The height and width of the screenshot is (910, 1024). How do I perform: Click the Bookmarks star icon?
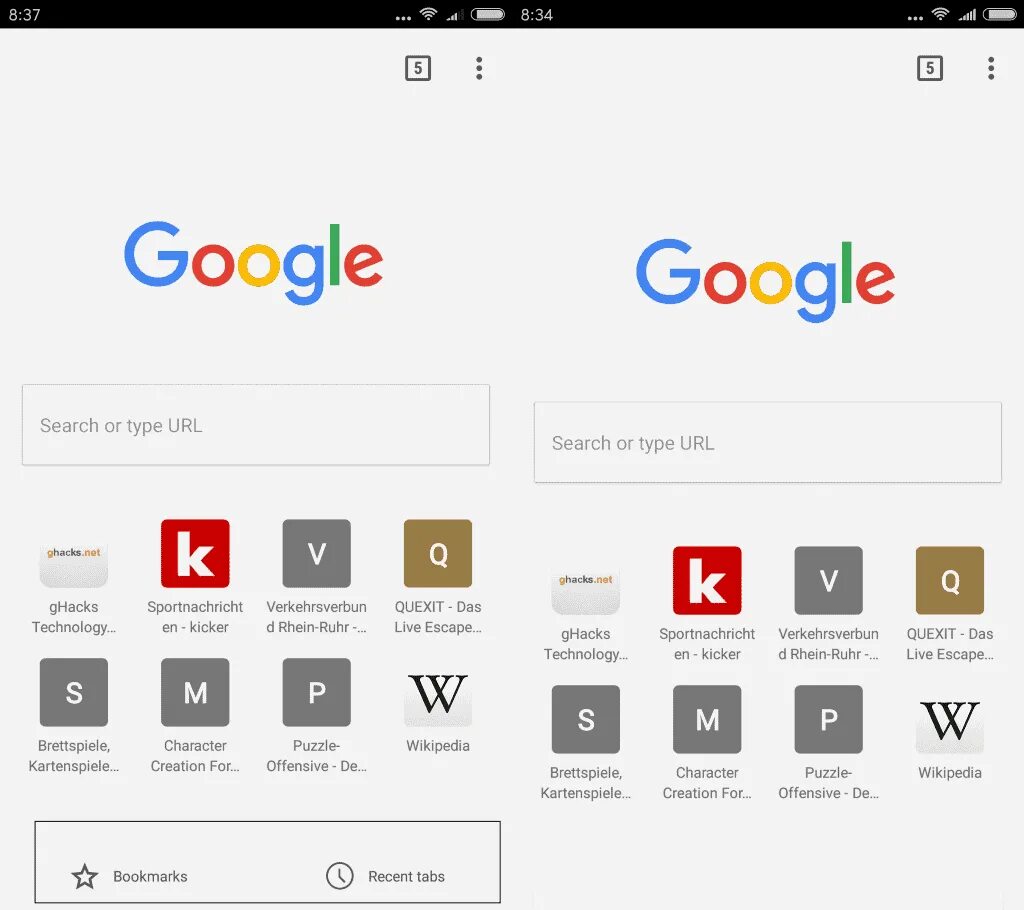click(x=84, y=877)
